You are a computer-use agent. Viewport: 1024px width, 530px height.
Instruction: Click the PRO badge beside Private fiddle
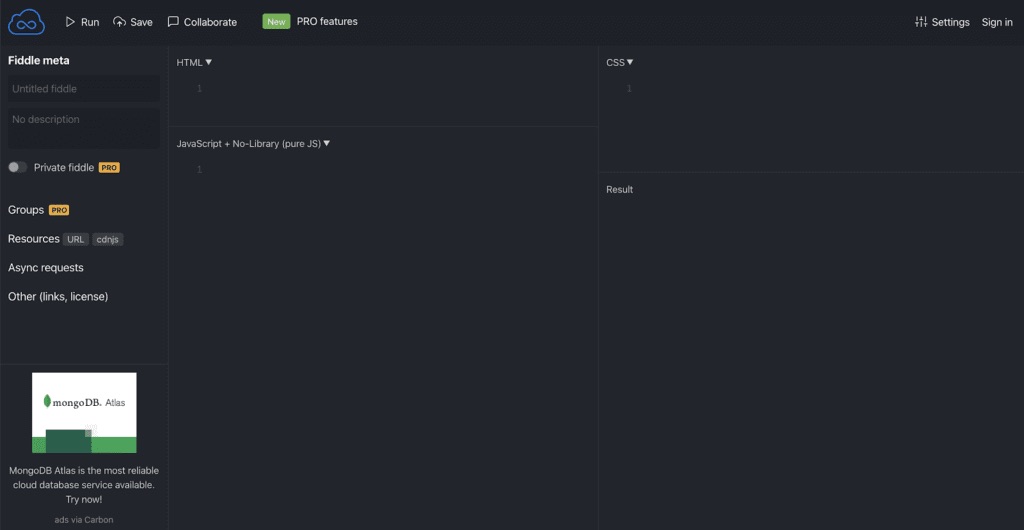click(109, 168)
